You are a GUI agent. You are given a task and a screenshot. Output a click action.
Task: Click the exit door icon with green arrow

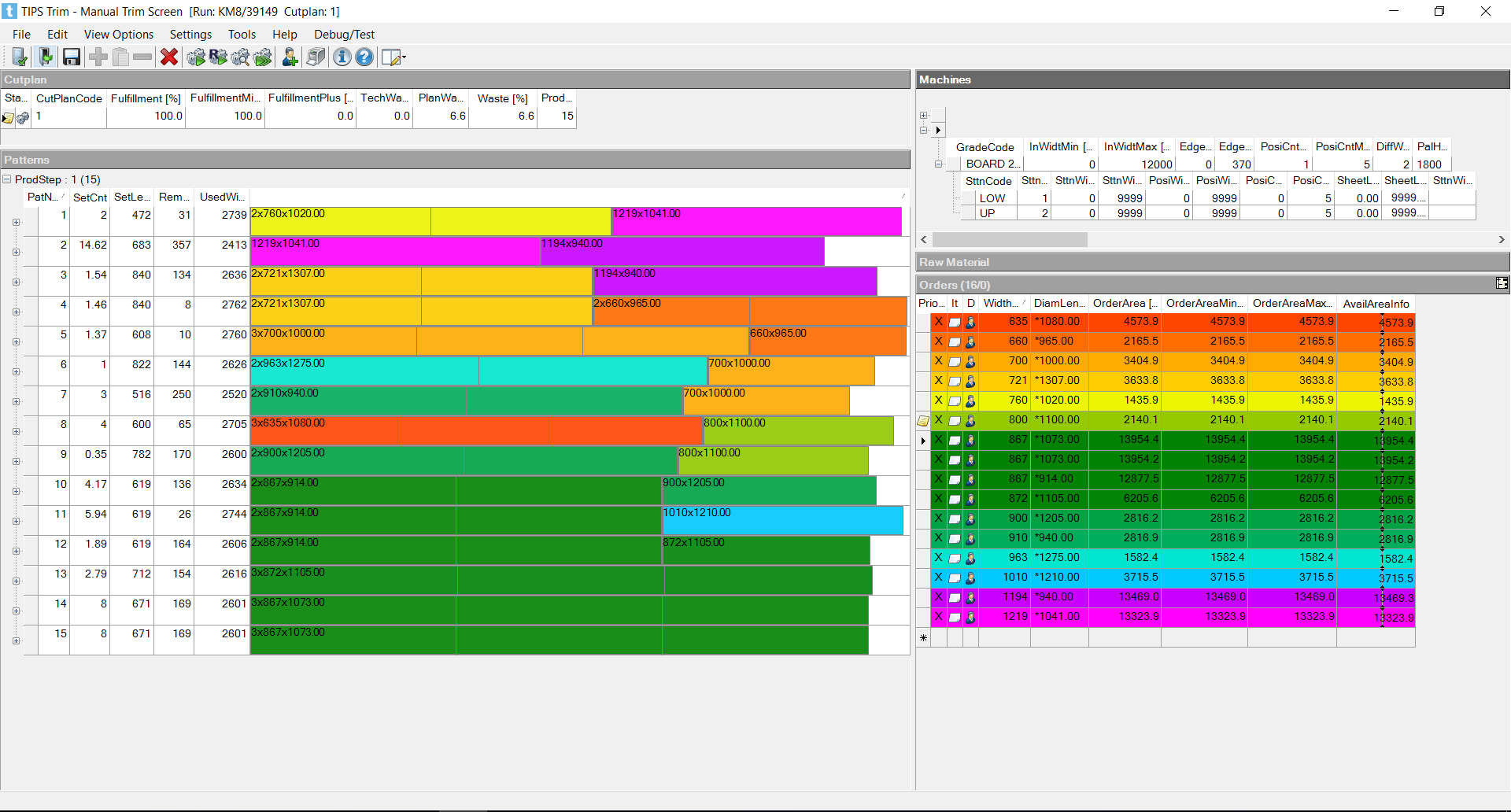coord(46,57)
